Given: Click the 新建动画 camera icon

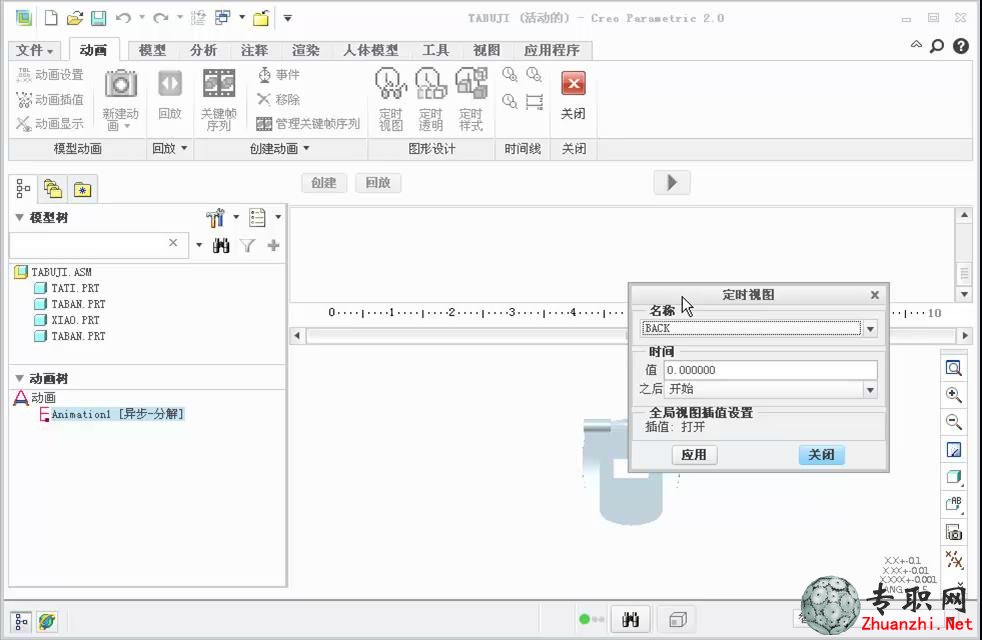Looking at the screenshot, I should 120,84.
